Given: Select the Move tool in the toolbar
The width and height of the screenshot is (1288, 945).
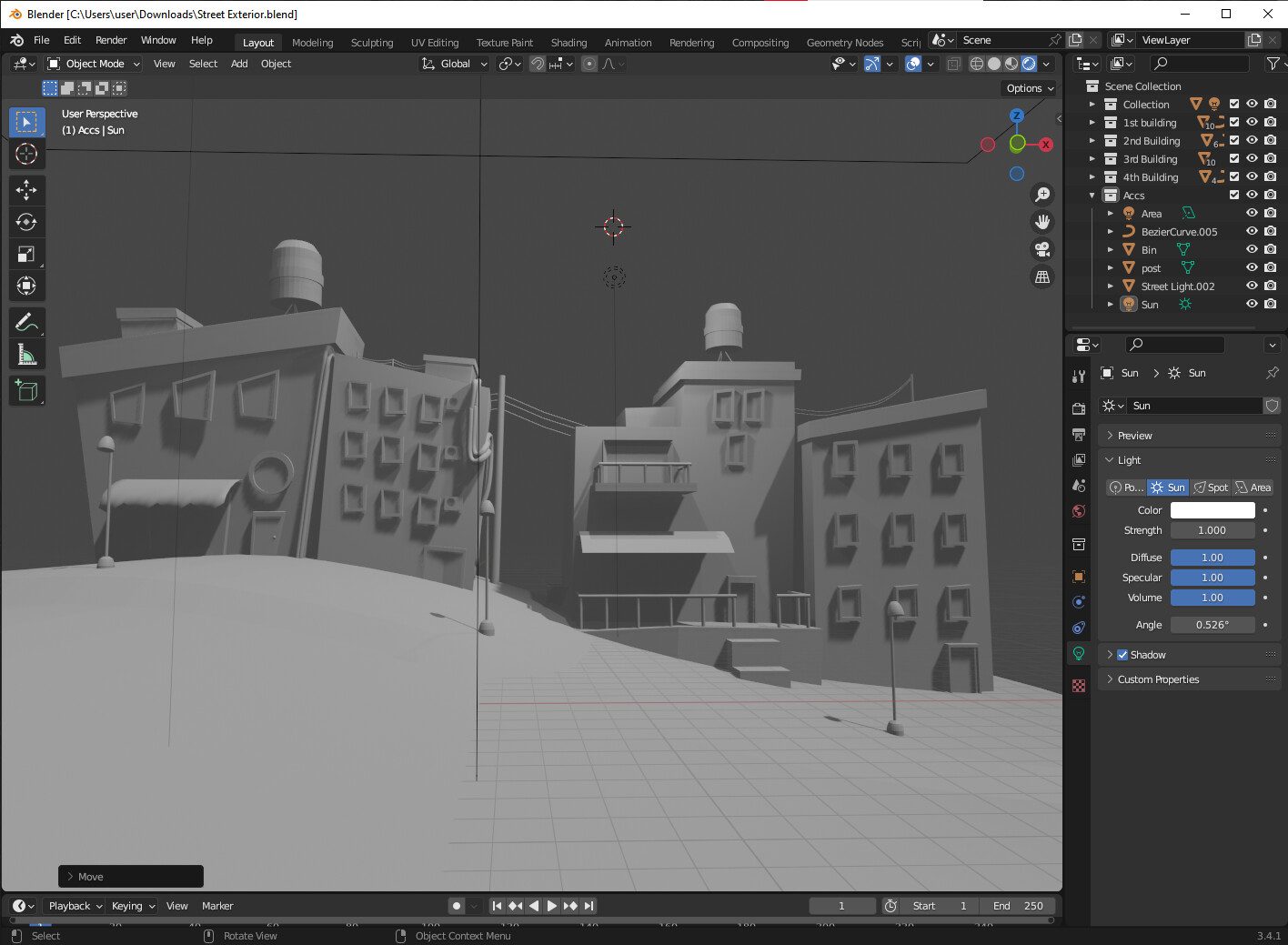Looking at the screenshot, I should (26, 190).
